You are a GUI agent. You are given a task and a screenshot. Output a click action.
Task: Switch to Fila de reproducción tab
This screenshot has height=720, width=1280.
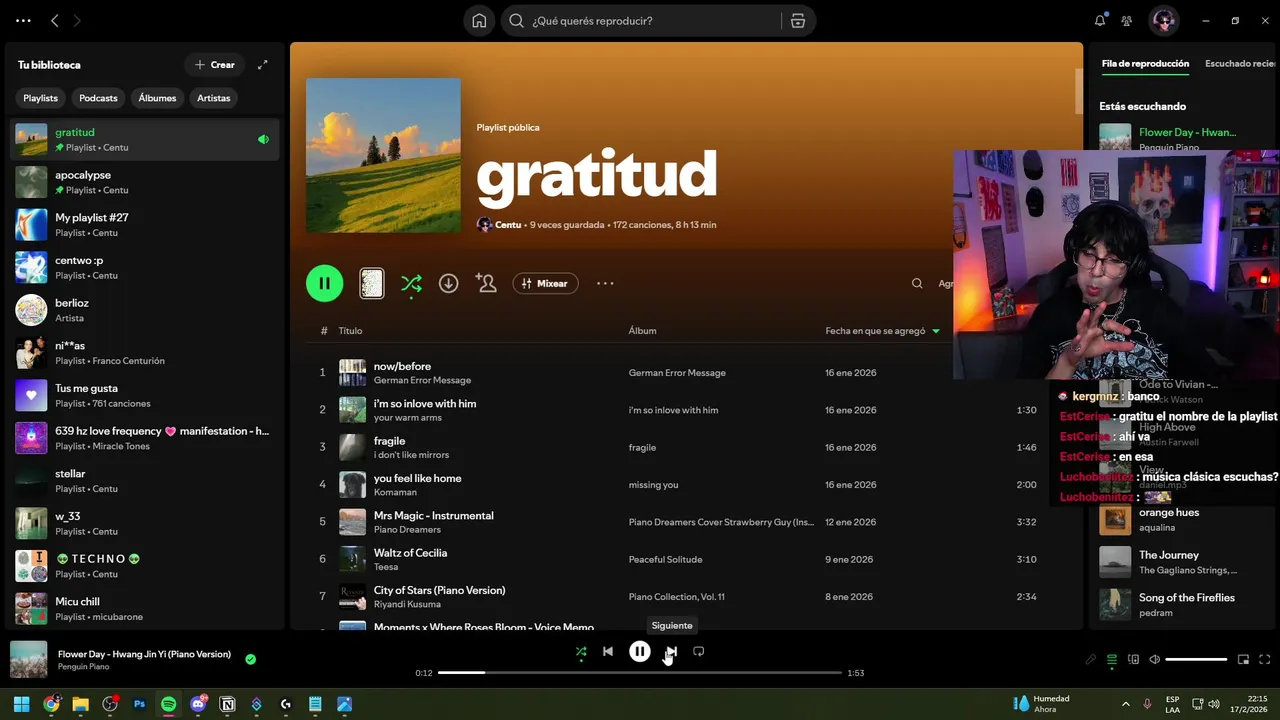pyautogui.click(x=1145, y=64)
